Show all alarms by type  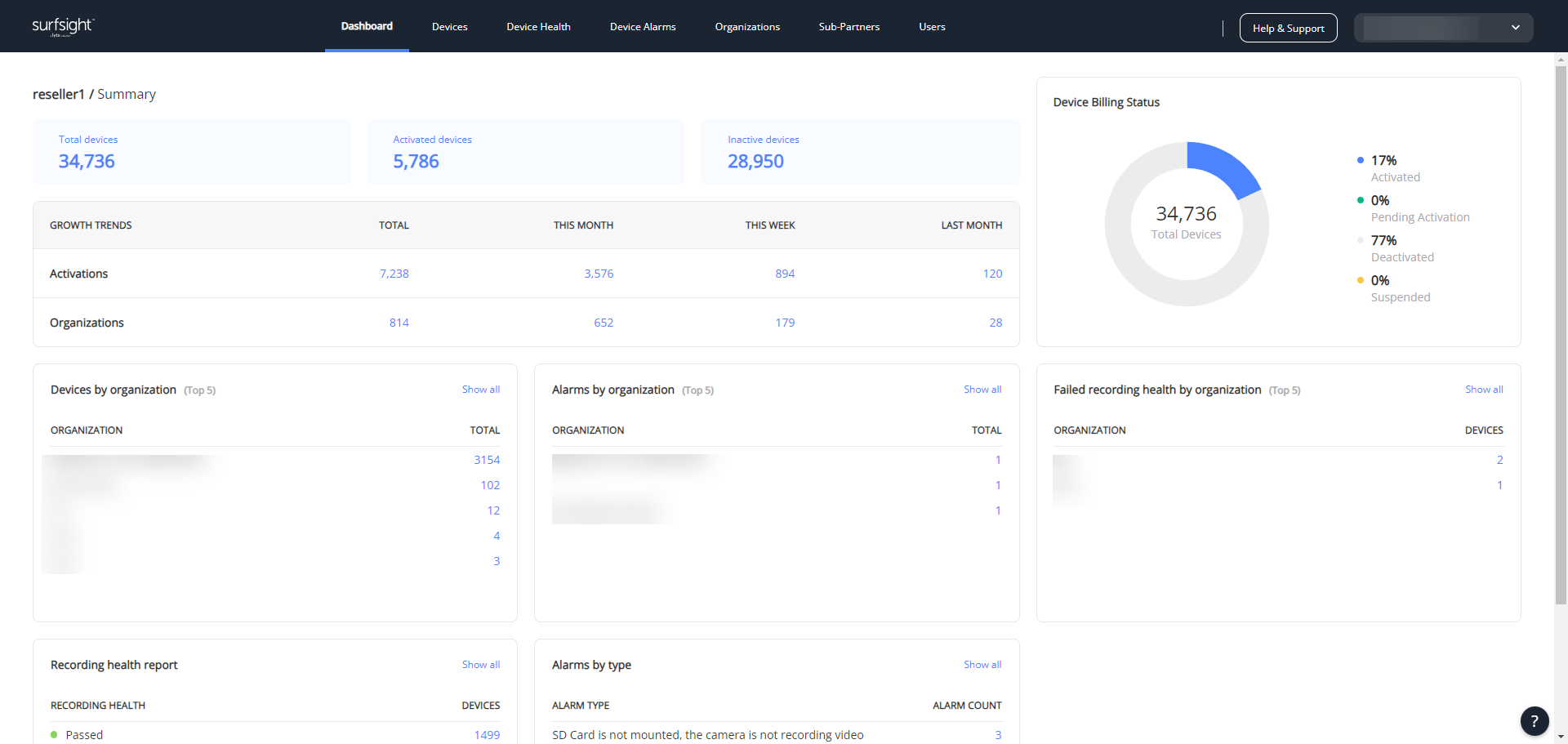point(982,665)
